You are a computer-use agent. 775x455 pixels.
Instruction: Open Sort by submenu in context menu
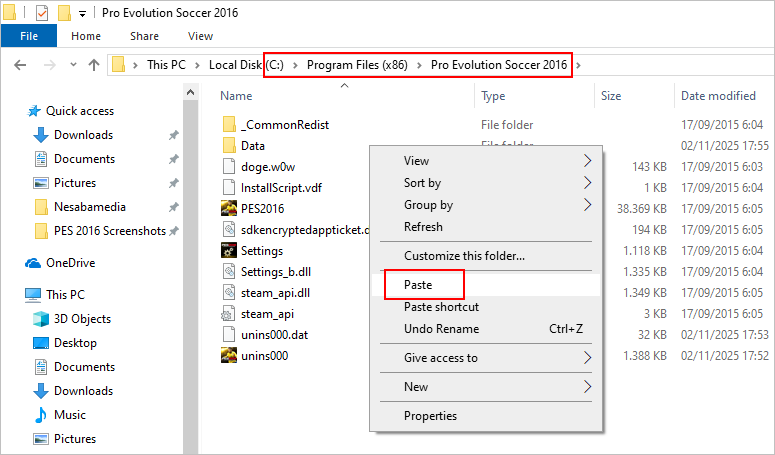(486, 183)
